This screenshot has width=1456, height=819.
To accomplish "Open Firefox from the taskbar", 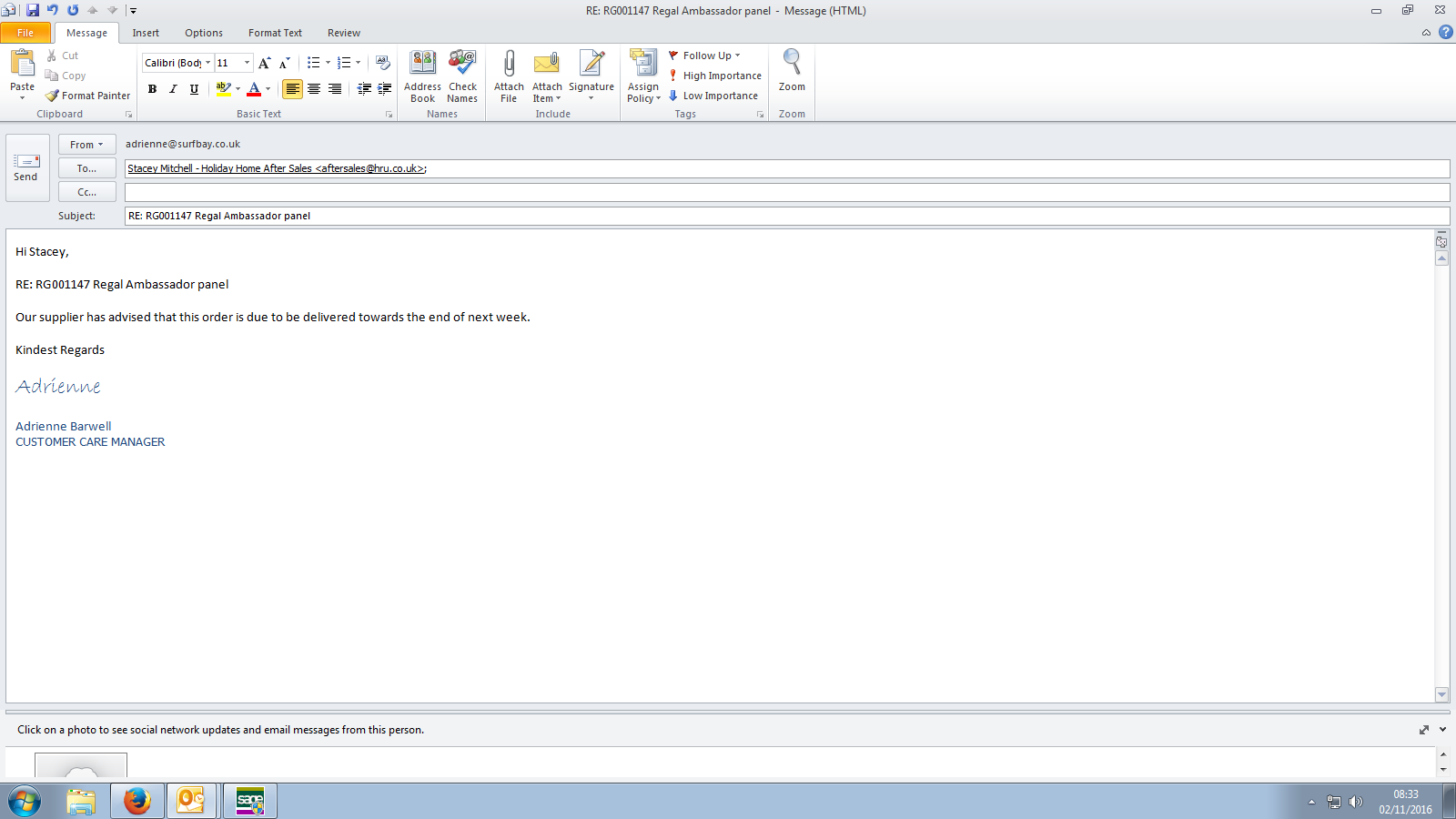I will click(137, 802).
